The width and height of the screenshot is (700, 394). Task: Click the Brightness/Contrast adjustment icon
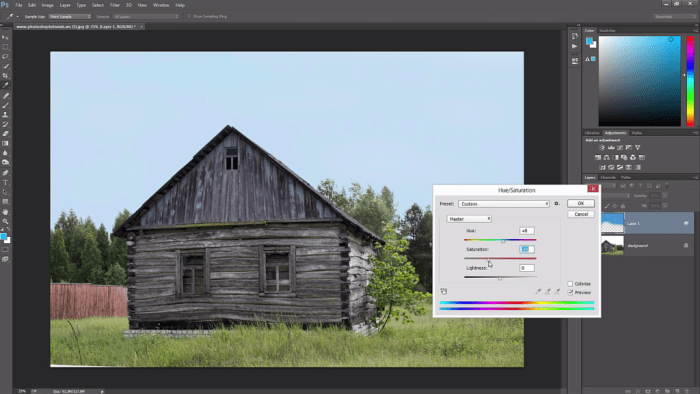coord(602,147)
